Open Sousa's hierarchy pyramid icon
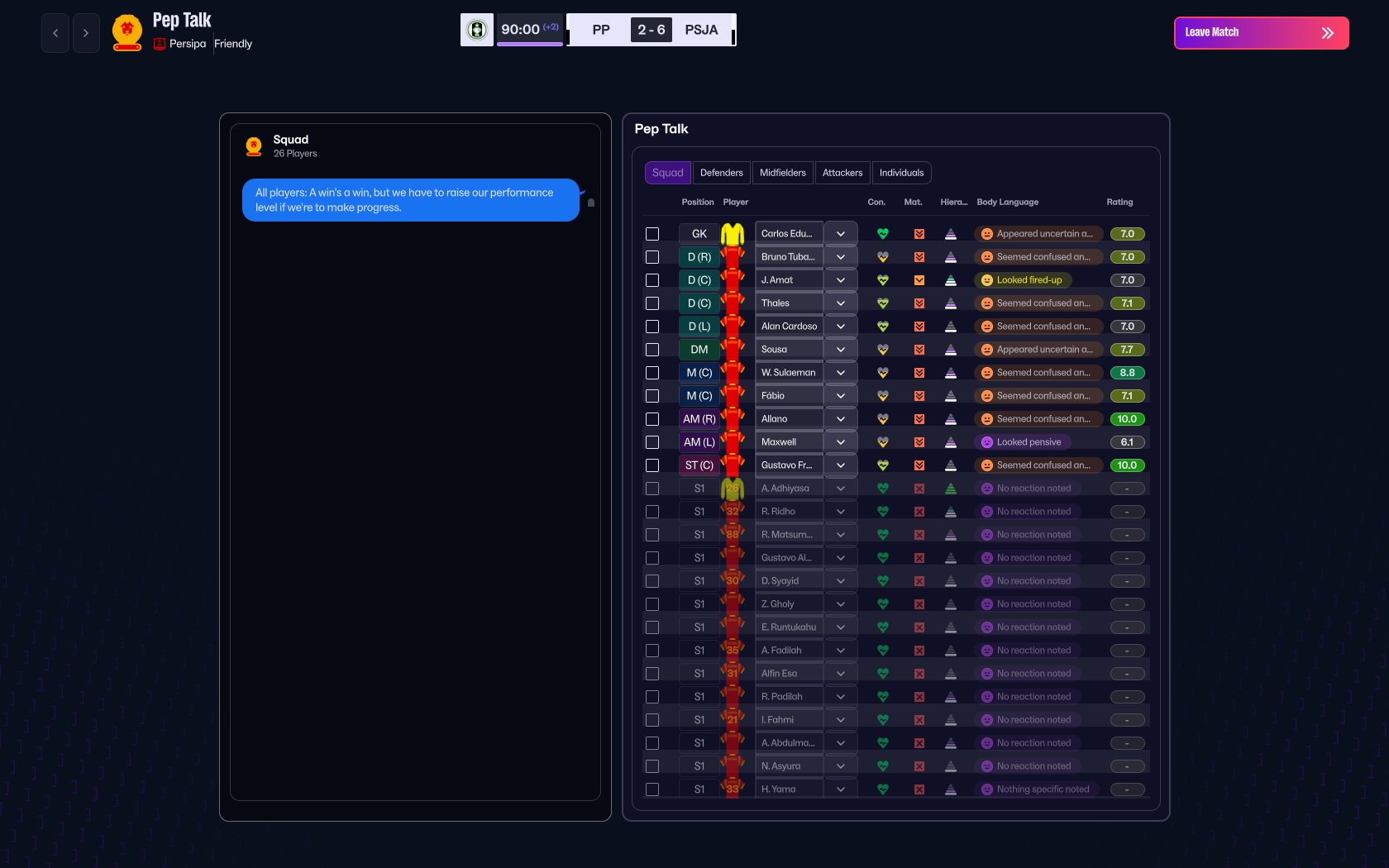The image size is (1389, 868). click(x=952, y=349)
